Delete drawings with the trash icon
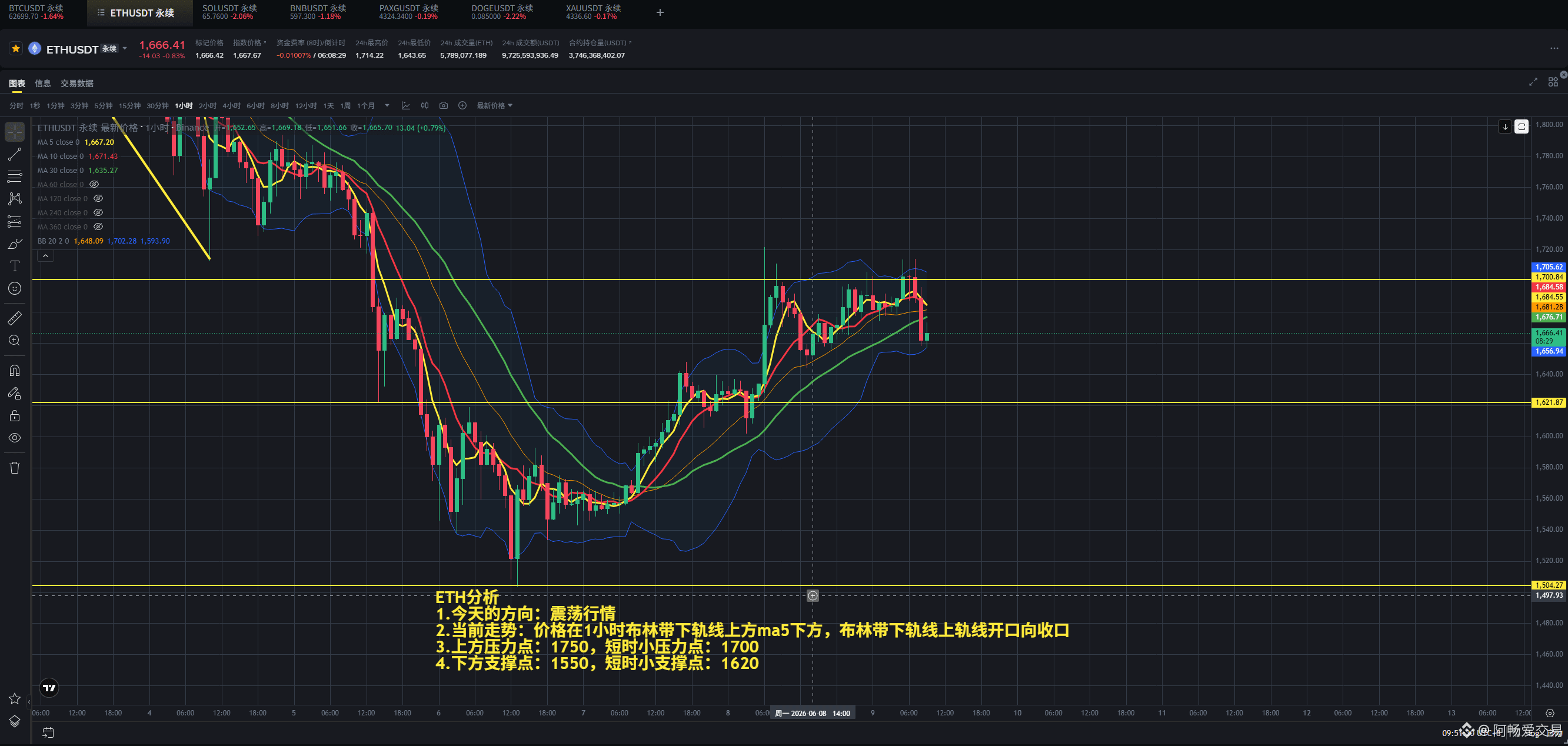Viewport: 1568px width, 746px height. pos(15,467)
